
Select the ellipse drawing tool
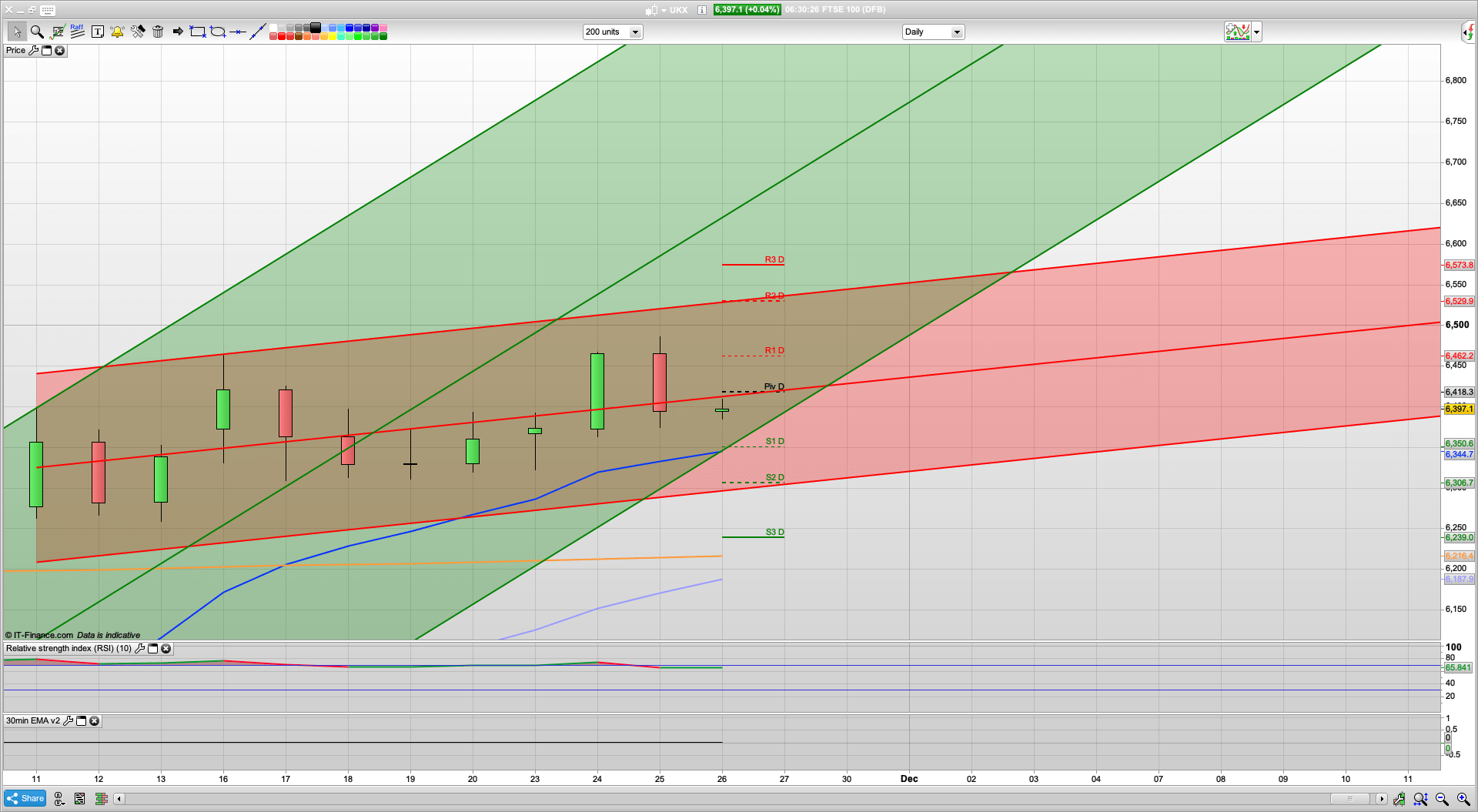(x=216, y=32)
